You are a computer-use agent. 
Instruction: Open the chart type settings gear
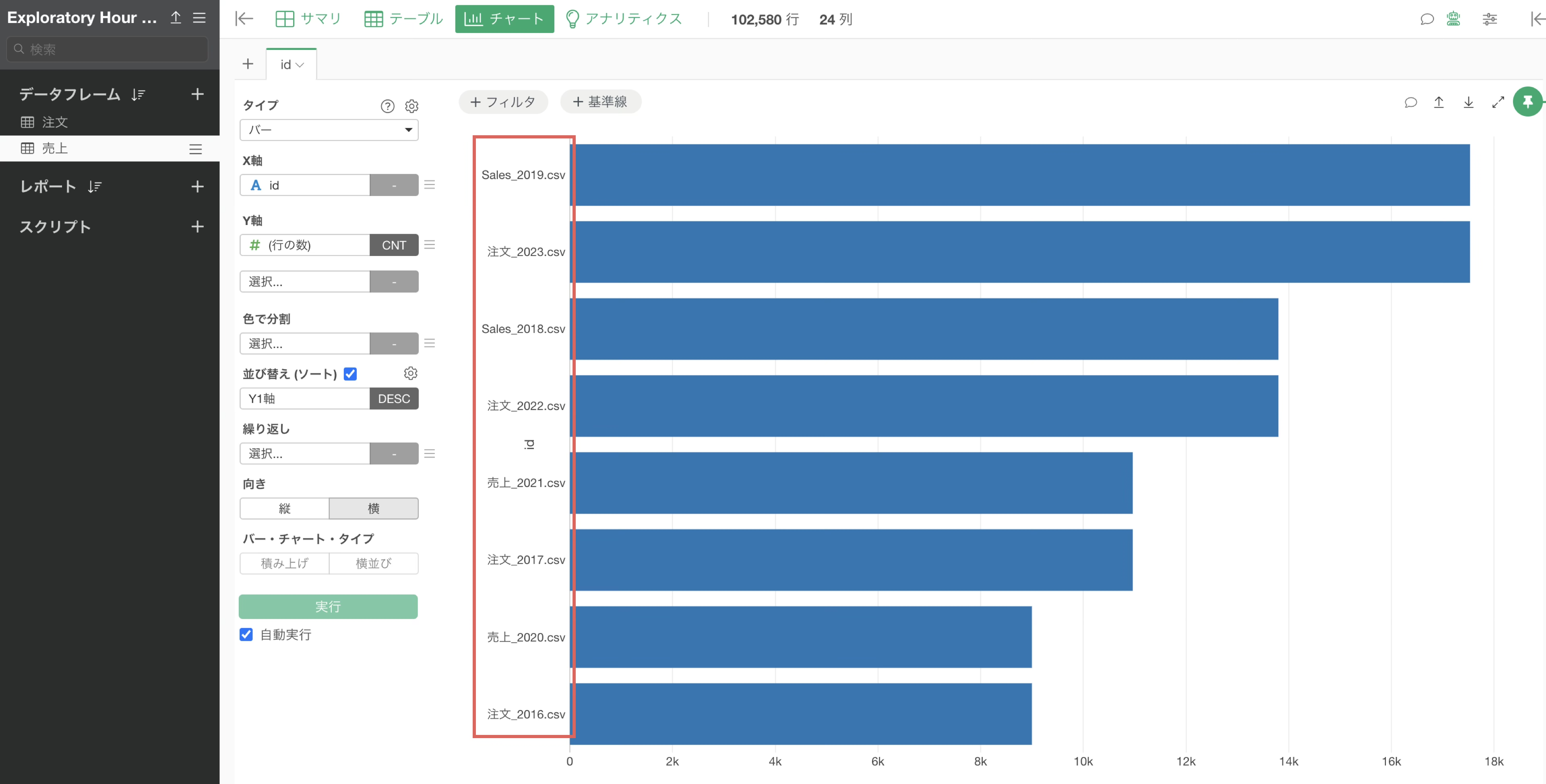point(411,106)
